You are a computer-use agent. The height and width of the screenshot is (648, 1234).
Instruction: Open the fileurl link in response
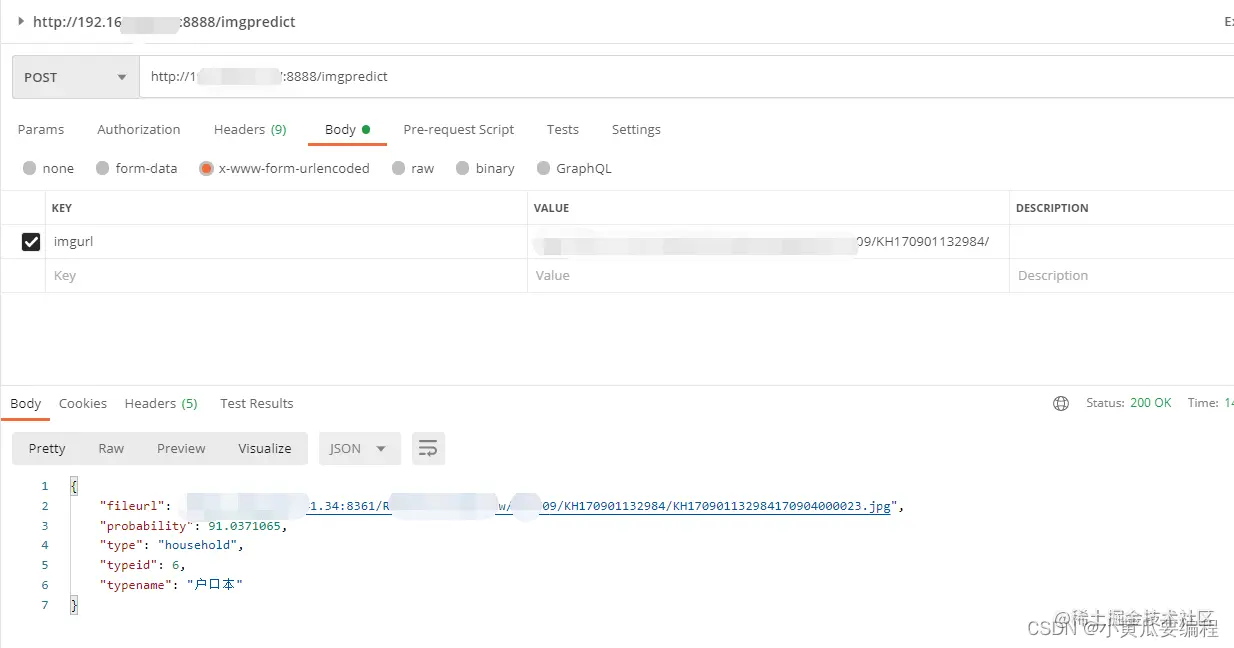tap(538, 507)
